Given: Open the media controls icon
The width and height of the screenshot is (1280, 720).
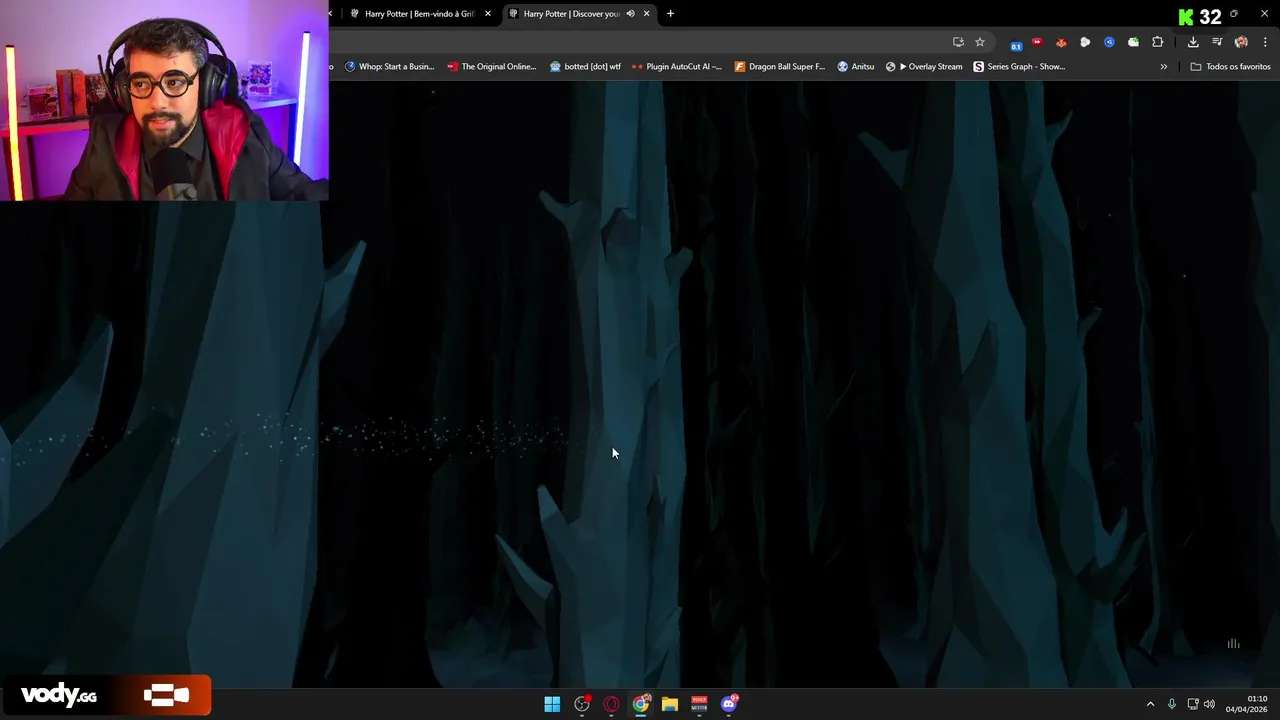Looking at the screenshot, I should (1217, 42).
